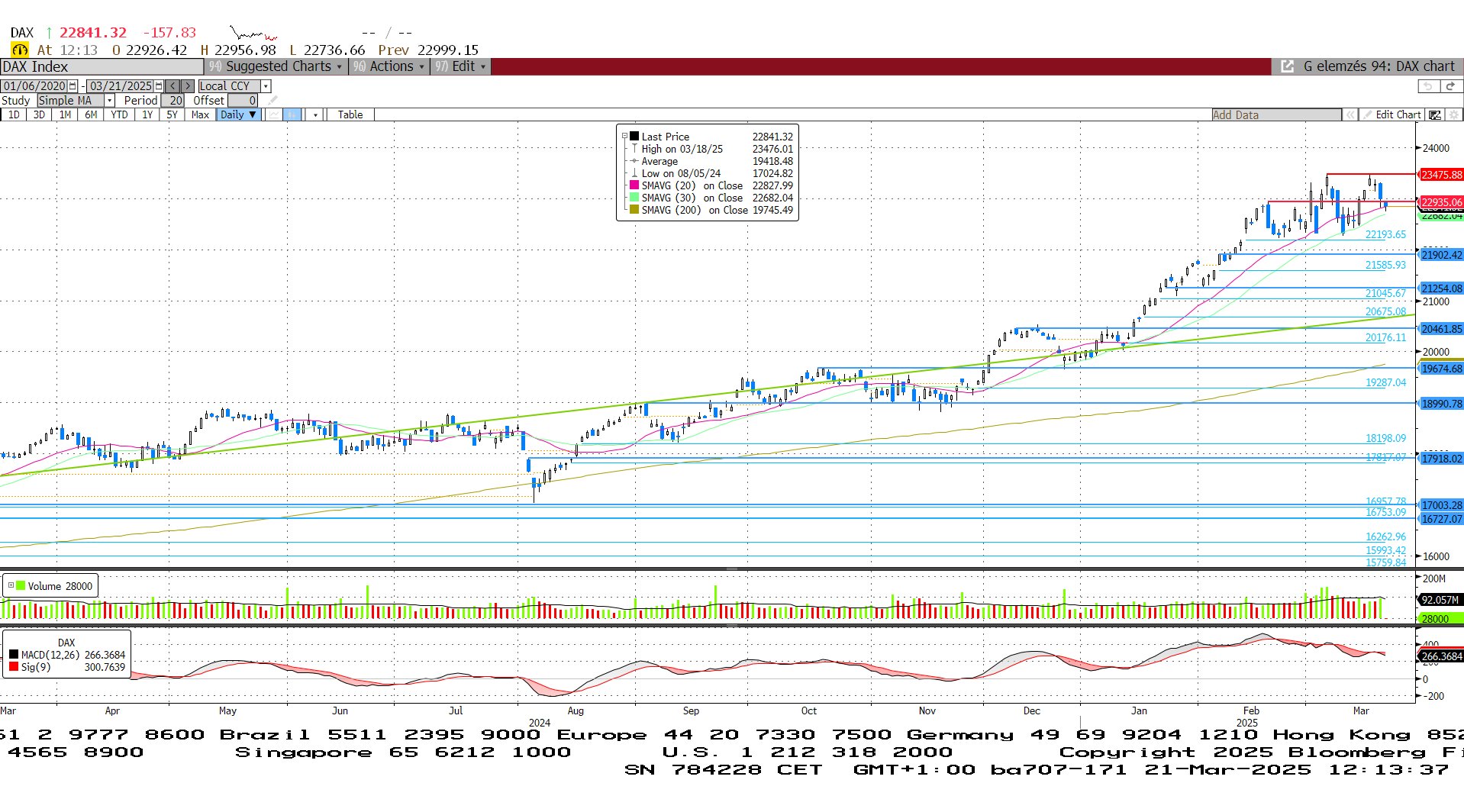Click the yellow gauge icon by At 12:13

[19, 50]
